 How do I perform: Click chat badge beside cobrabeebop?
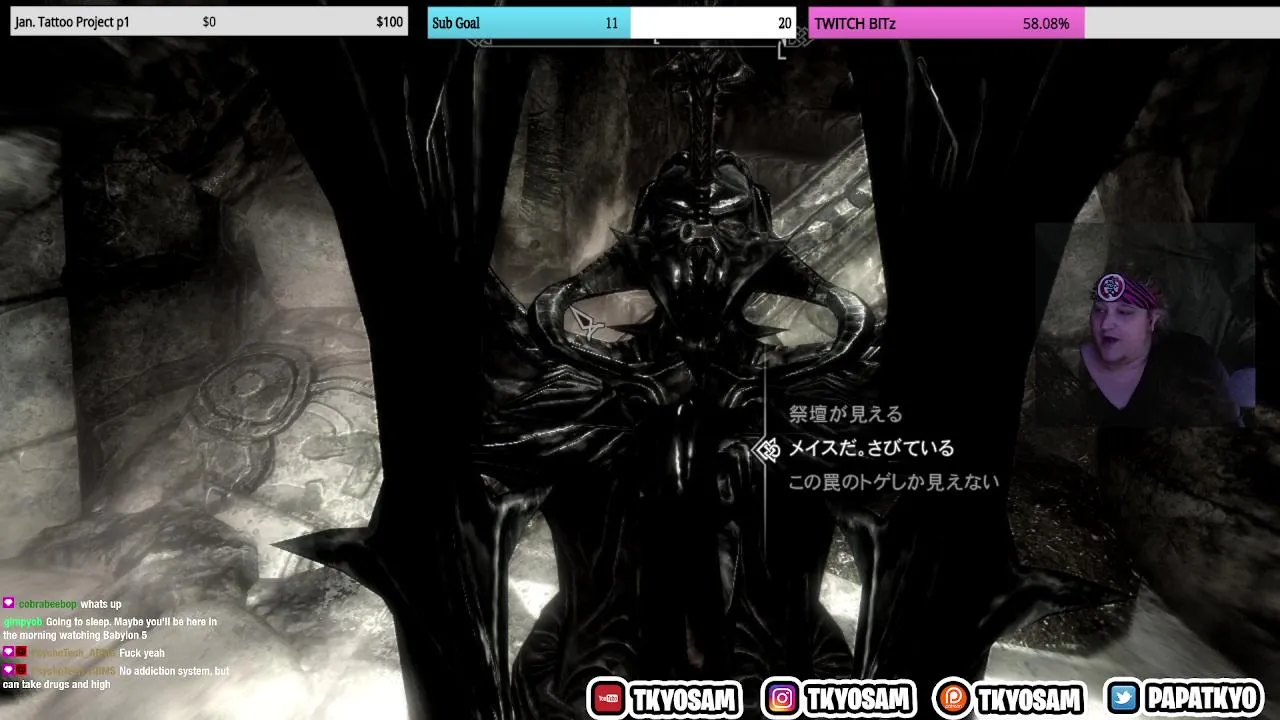click(8, 604)
